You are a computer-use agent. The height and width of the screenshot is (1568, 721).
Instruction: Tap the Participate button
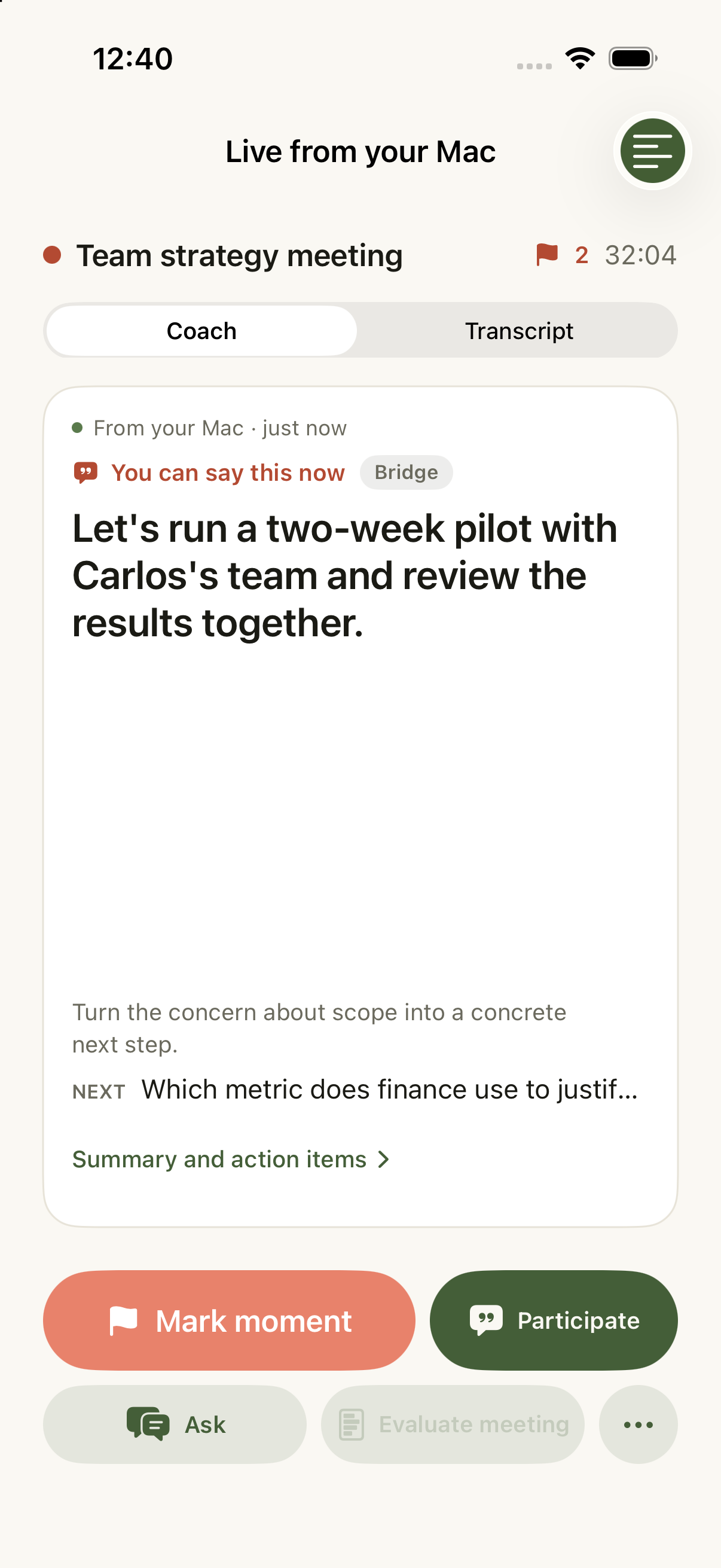tap(554, 1320)
